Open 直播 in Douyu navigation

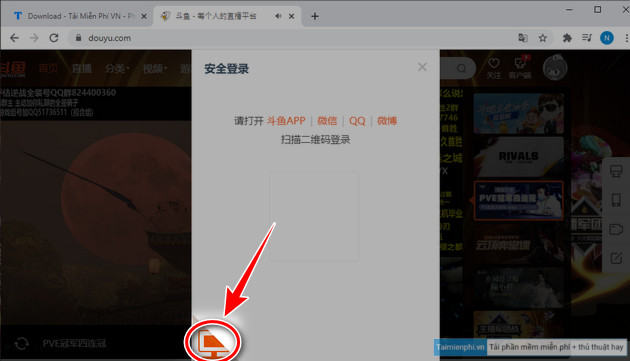point(82,68)
